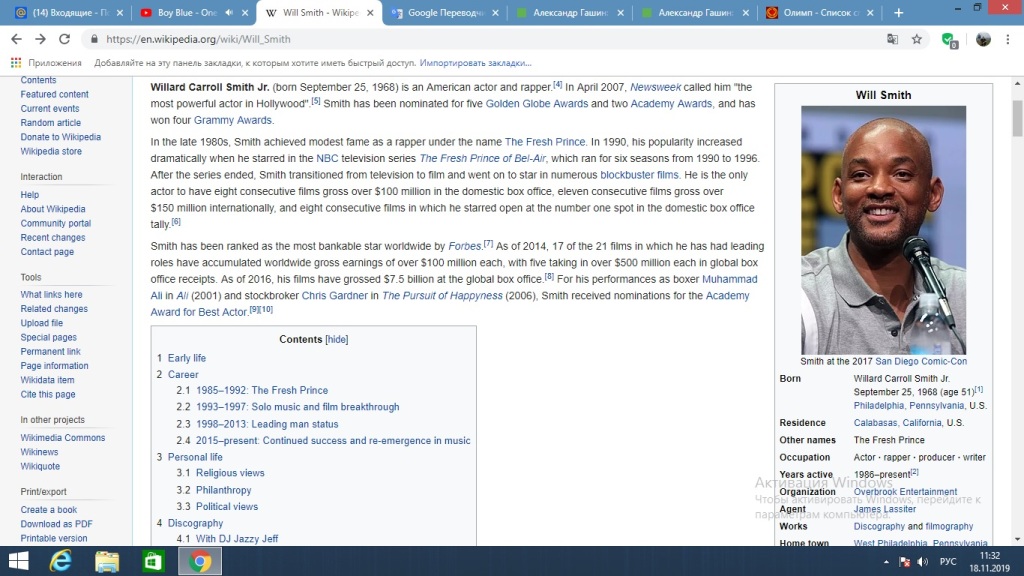
Task: Open the James Lassiter infobox link
Action: (x=885, y=509)
